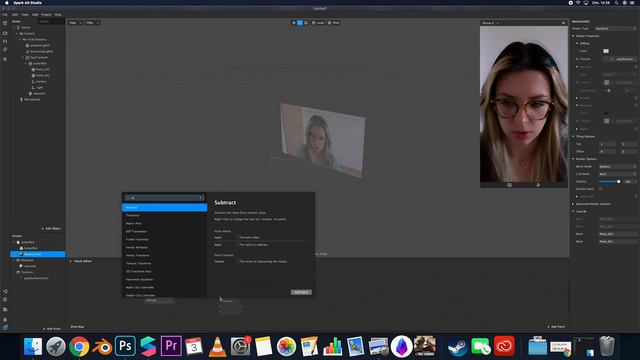Viewport: 640px width, 360px height.
Task: Collapse the Tiling Options section
Action: [x=573, y=136]
